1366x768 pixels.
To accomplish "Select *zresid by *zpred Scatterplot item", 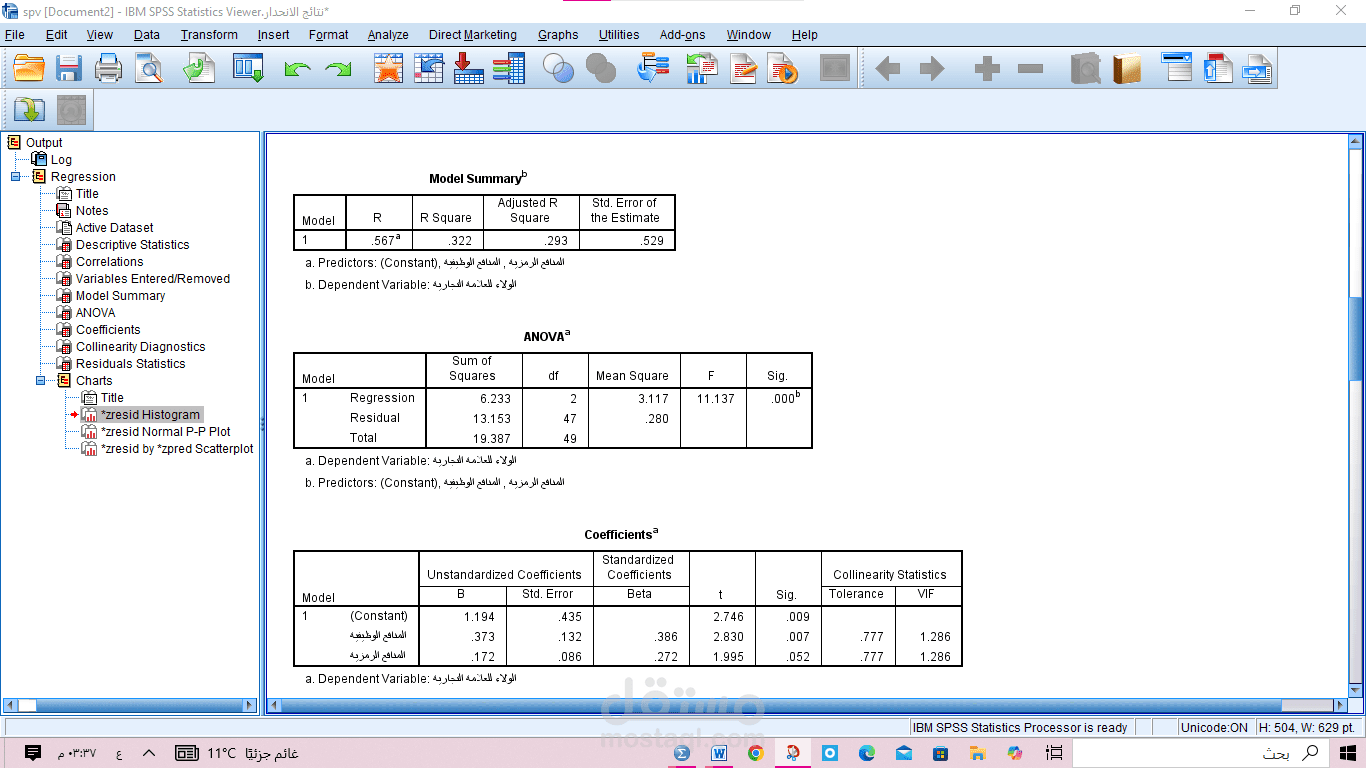I will click(177, 449).
